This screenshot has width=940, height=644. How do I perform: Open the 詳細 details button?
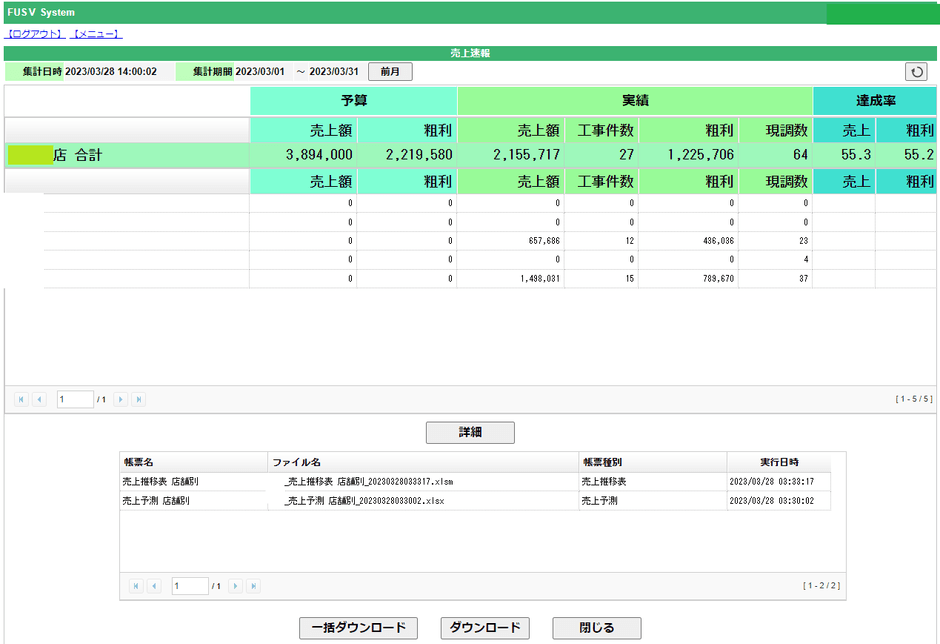click(470, 433)
